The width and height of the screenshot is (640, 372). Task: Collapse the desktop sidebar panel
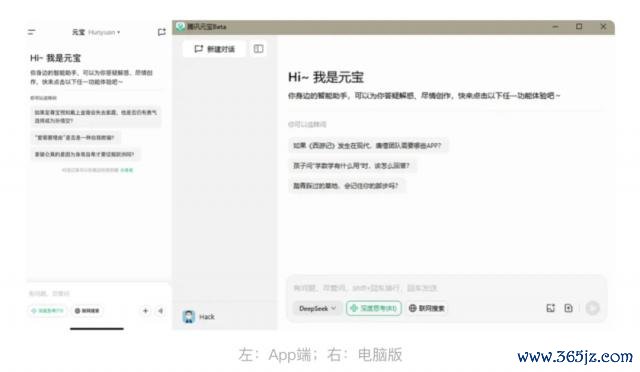coord(258,49)
